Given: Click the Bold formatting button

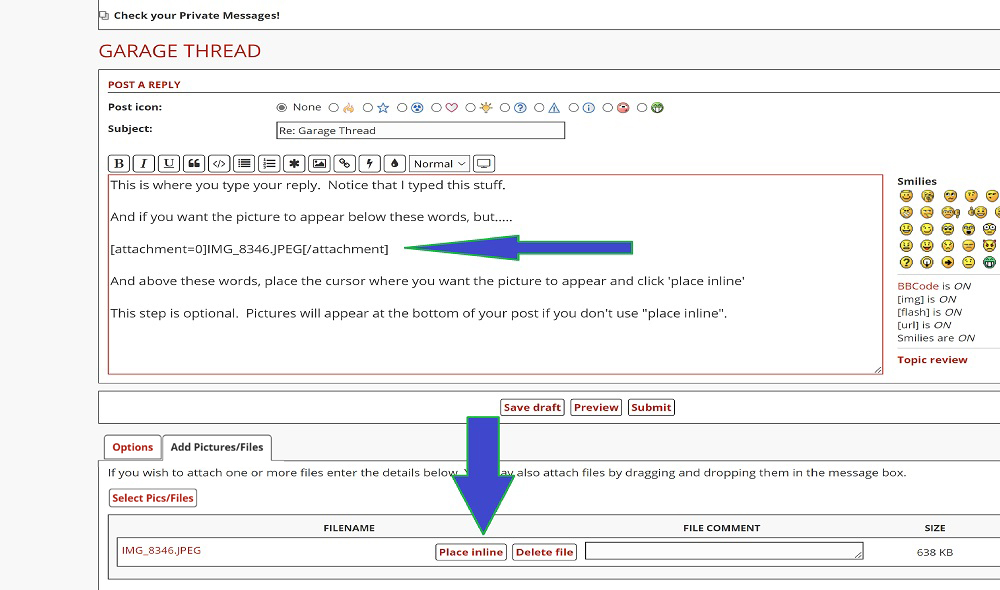Looking at the screenshot, I should [119, 164].
